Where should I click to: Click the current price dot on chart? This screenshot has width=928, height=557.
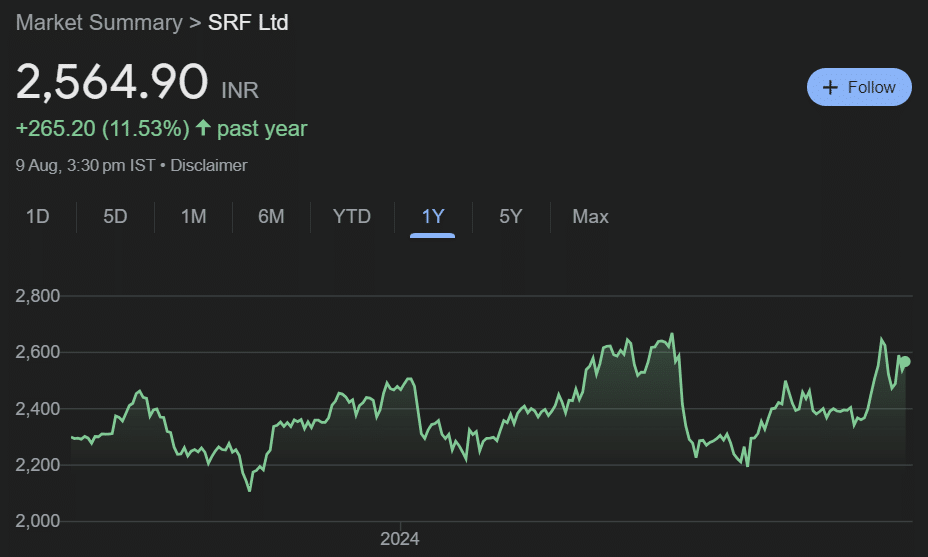tap(905, 362)
